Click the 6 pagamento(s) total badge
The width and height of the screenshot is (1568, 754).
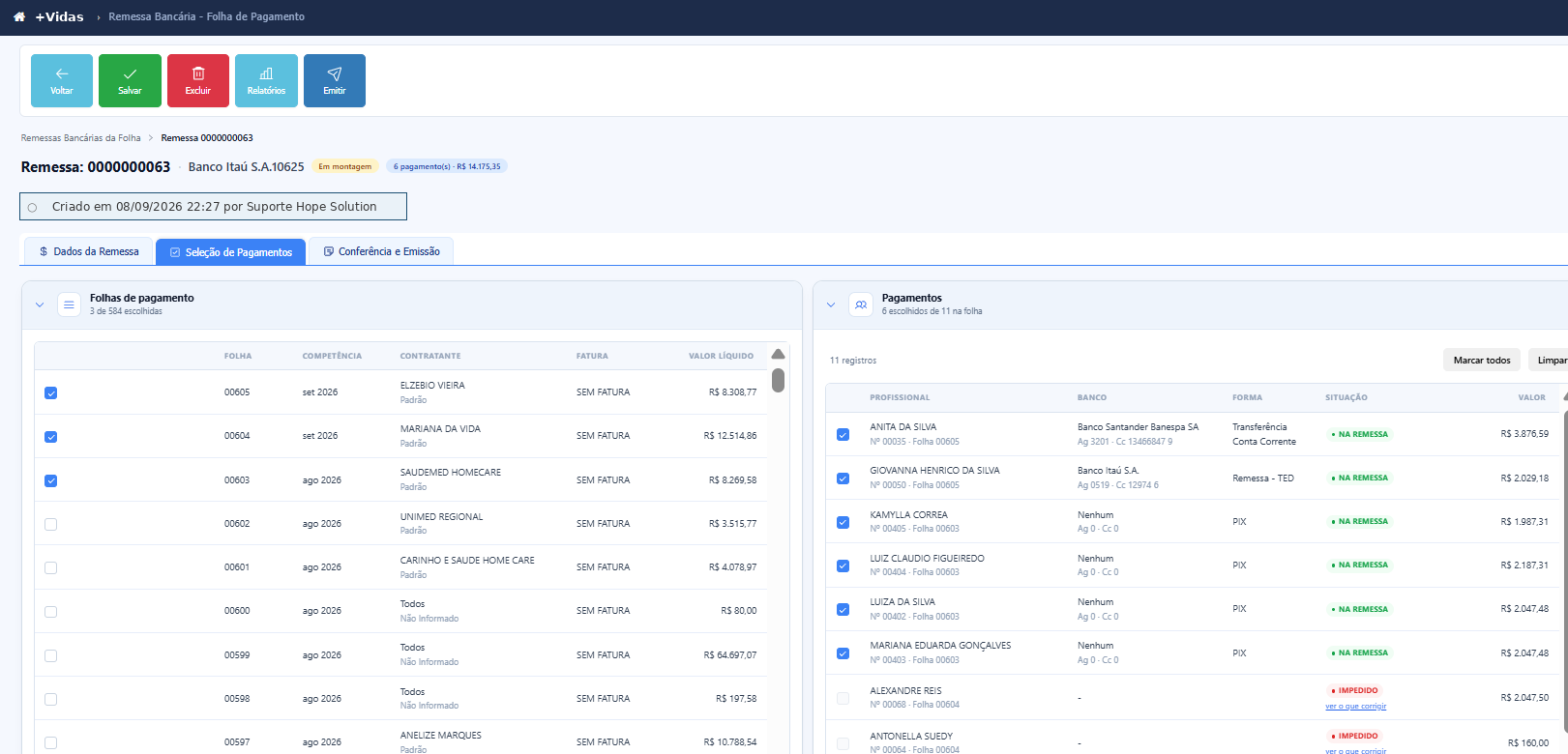pyautogui.click(x=447, y=166)
